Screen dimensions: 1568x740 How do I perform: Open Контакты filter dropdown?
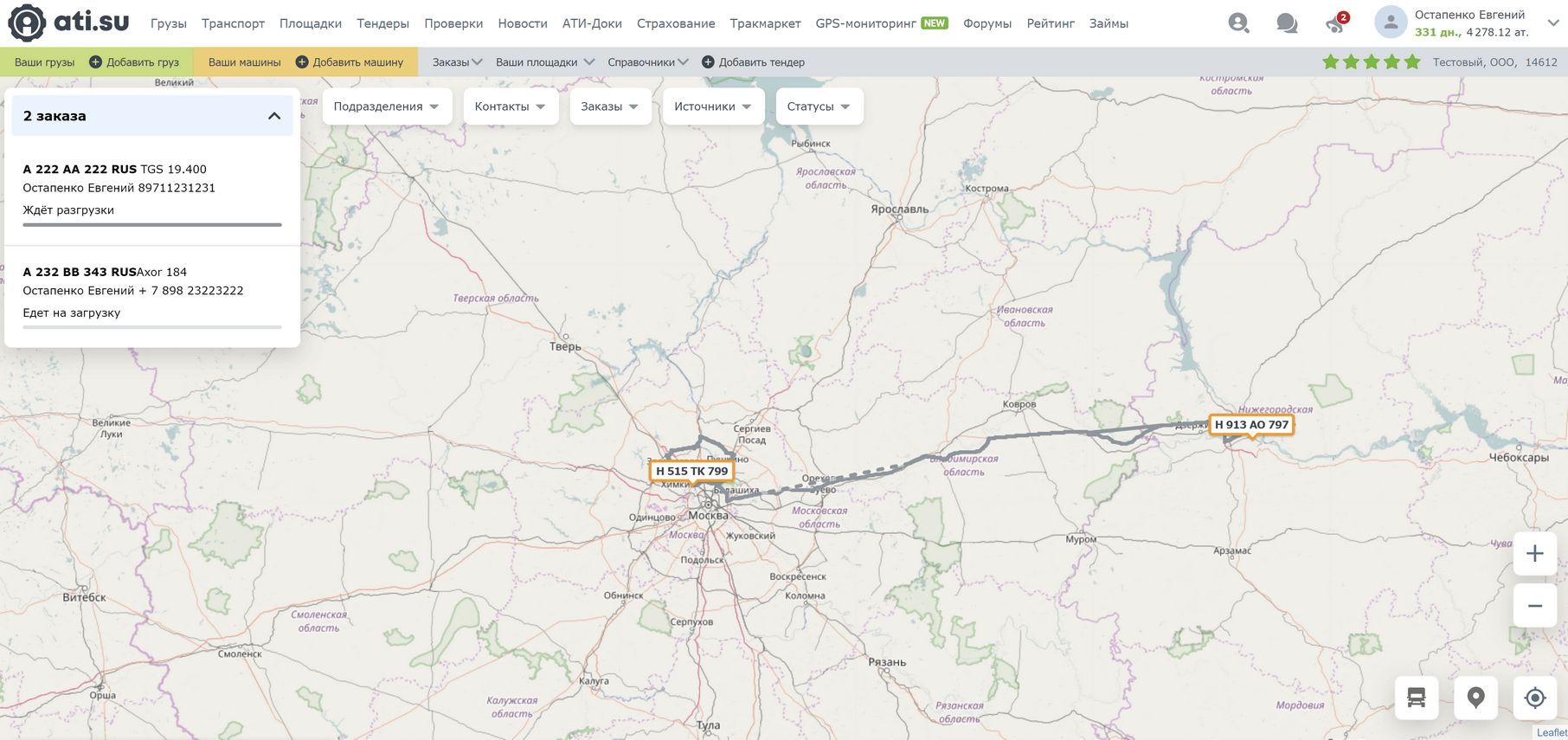click(x=511, y=106)
